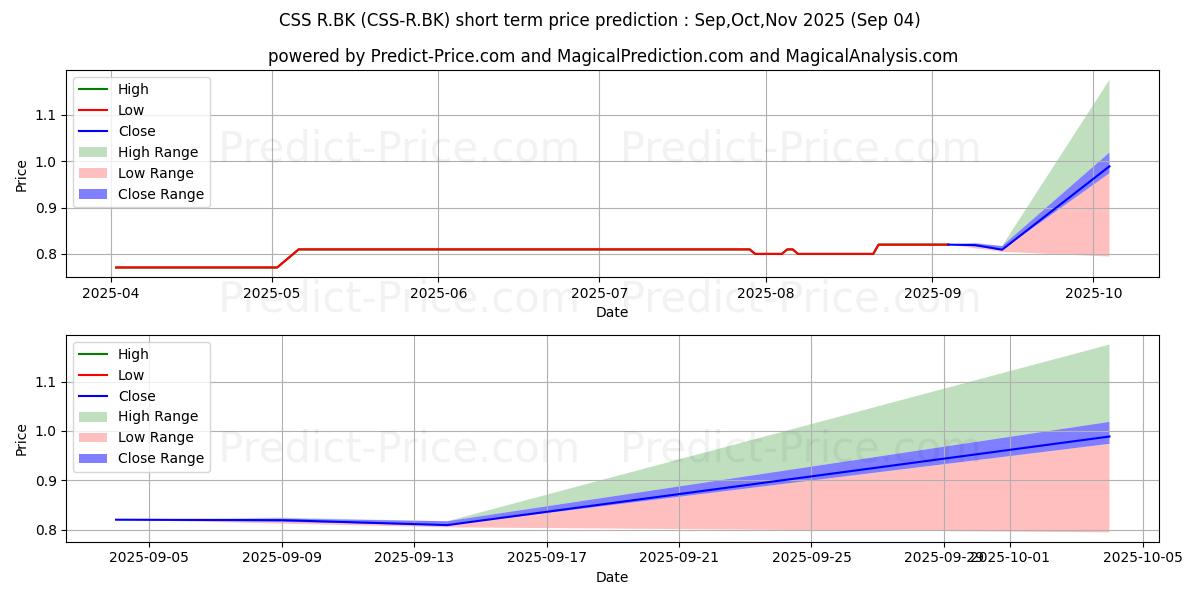The image size is (1200, 600).
Task: Click the Price label of the top chart
Action: pos(22,176)
